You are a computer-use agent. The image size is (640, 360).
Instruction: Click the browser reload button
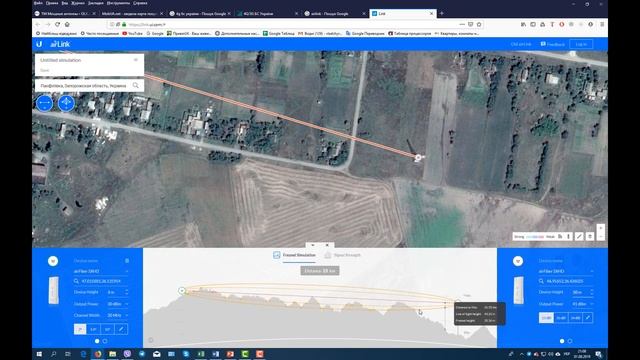click(58, 24)
